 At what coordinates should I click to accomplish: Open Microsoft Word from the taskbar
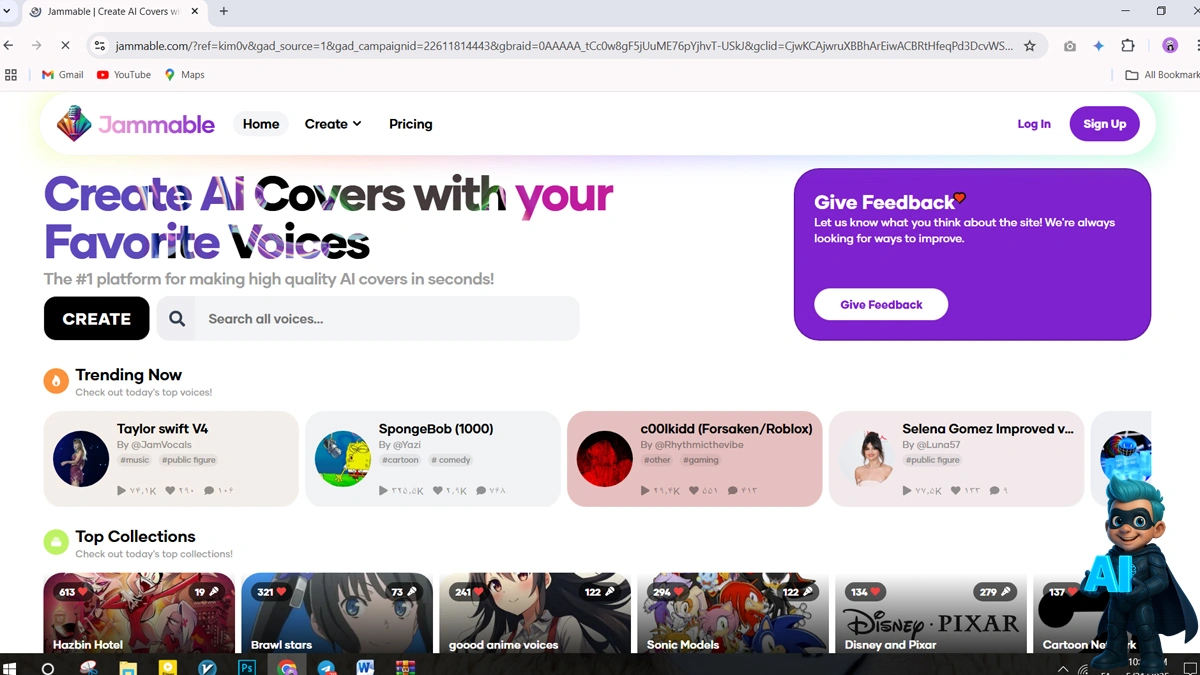(365, 667)
